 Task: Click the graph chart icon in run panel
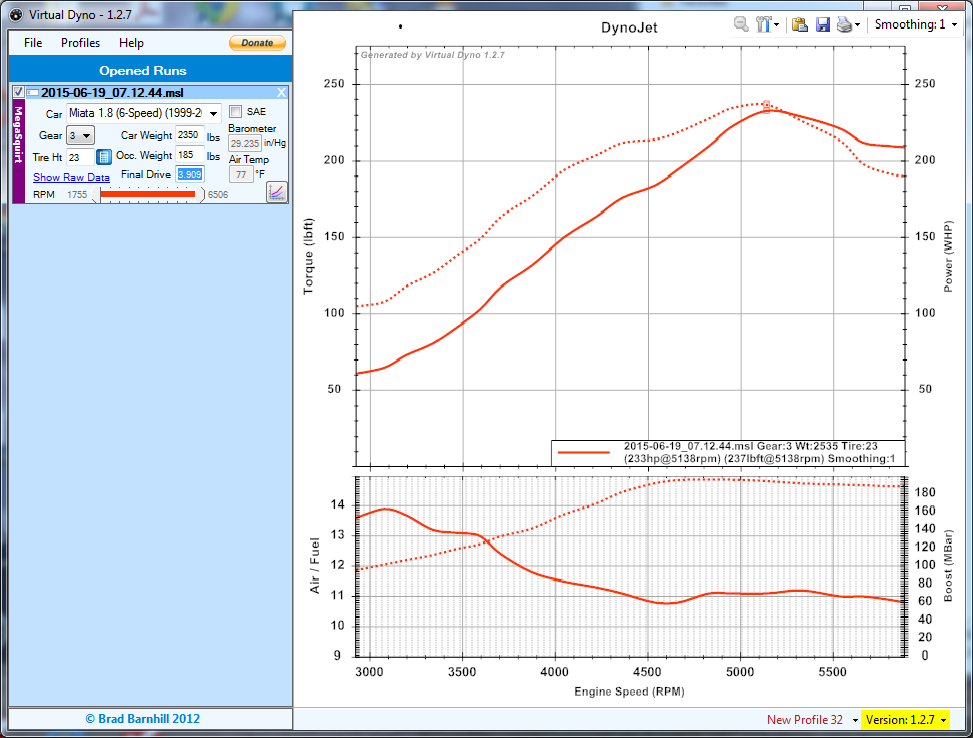pos(277,191)
